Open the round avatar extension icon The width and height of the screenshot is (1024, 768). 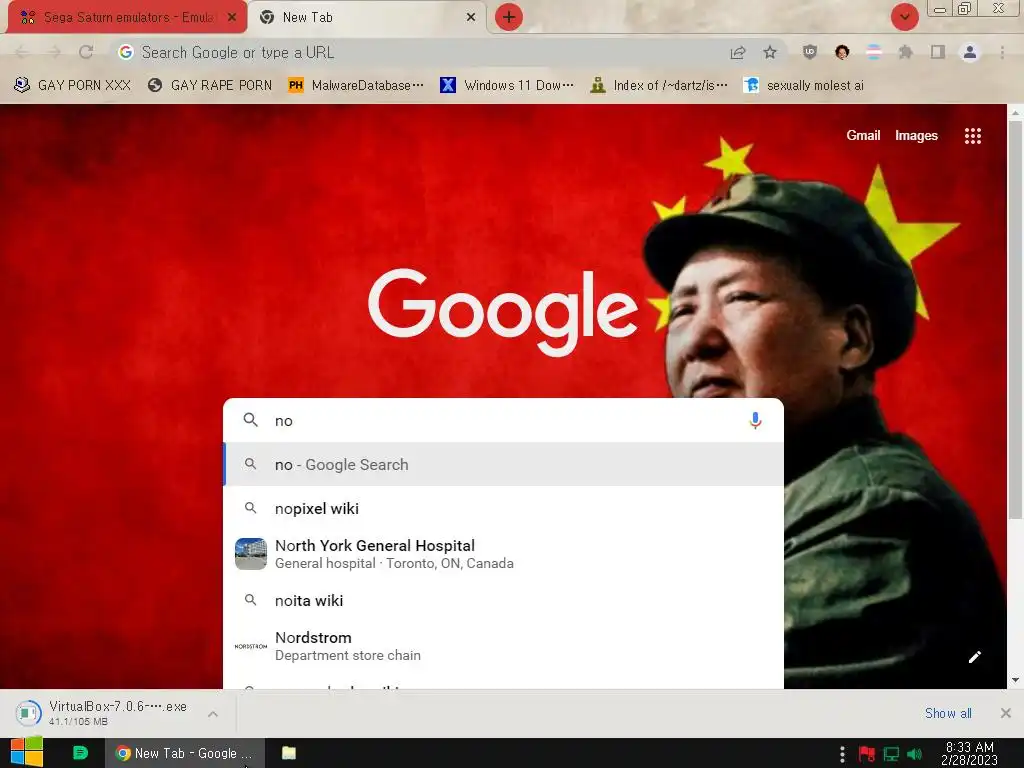[x=842, y=52]
